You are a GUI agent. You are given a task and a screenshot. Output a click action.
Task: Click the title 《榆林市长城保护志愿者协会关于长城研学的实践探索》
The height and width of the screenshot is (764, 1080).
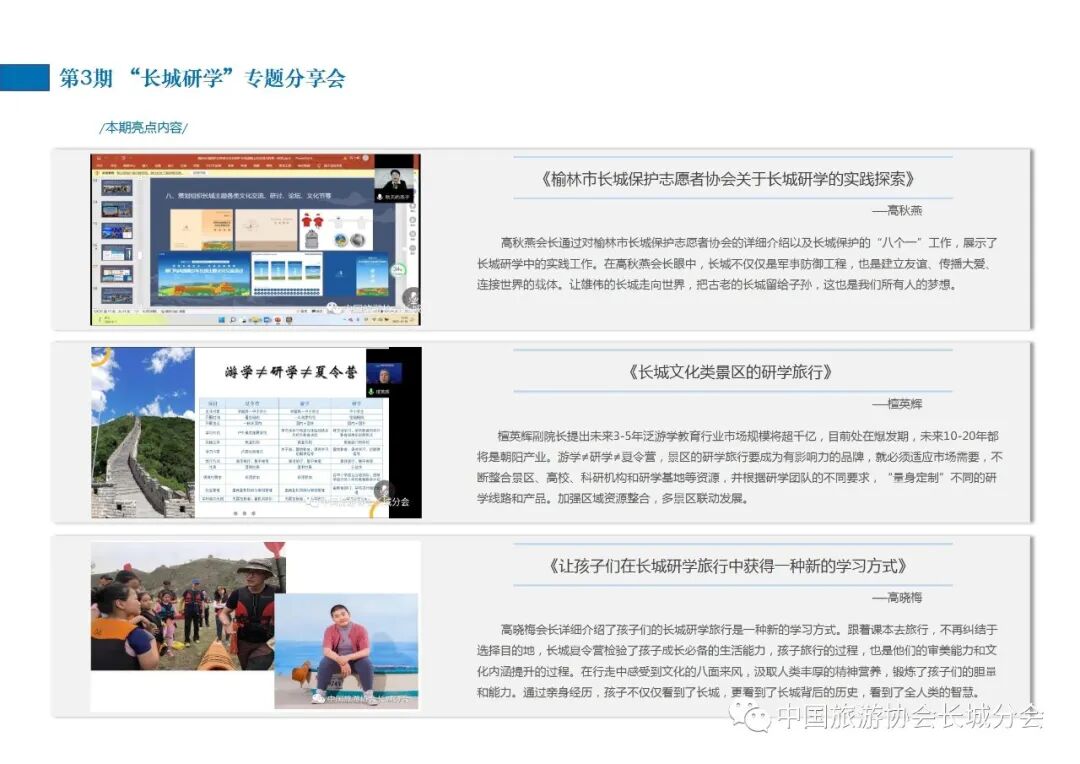[x=728, y=179]
